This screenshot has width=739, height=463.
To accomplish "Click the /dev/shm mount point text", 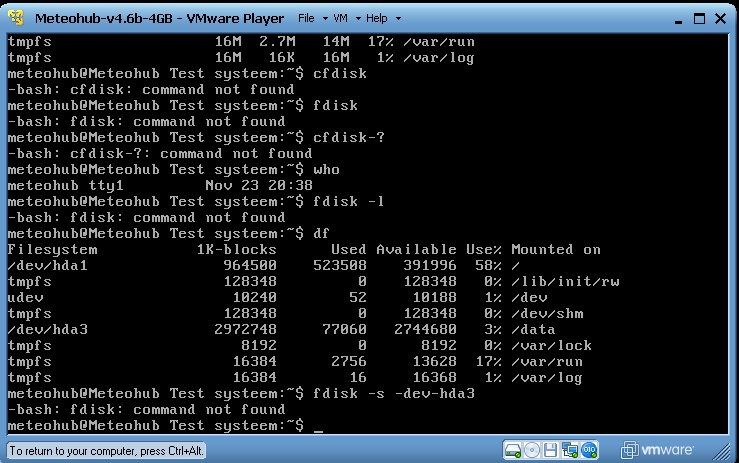I will point(547,314).
